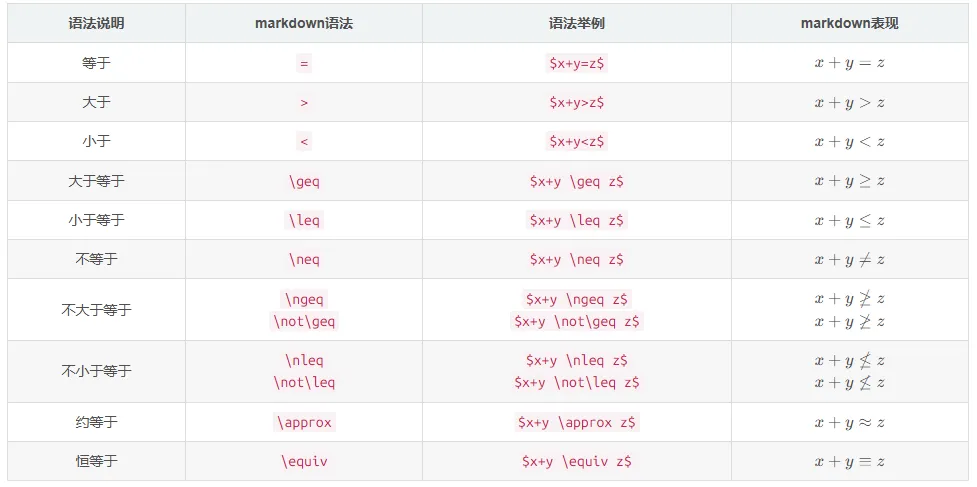Image resolution: width=977 pixels, height=487 pixels.
Task: Click the 不大于等于 row label
Action: pyautogui.click(x=96, y=311)
